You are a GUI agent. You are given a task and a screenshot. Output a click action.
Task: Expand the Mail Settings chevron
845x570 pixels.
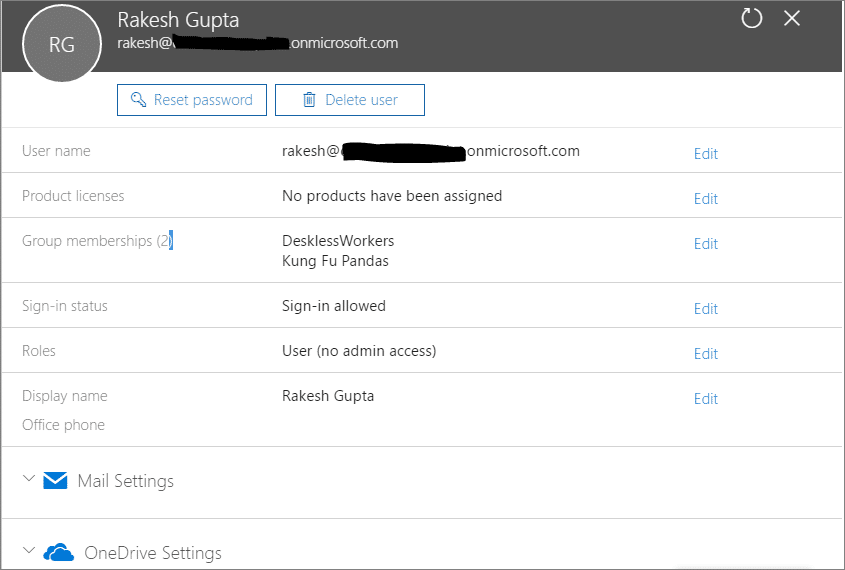tap(28, 480)
